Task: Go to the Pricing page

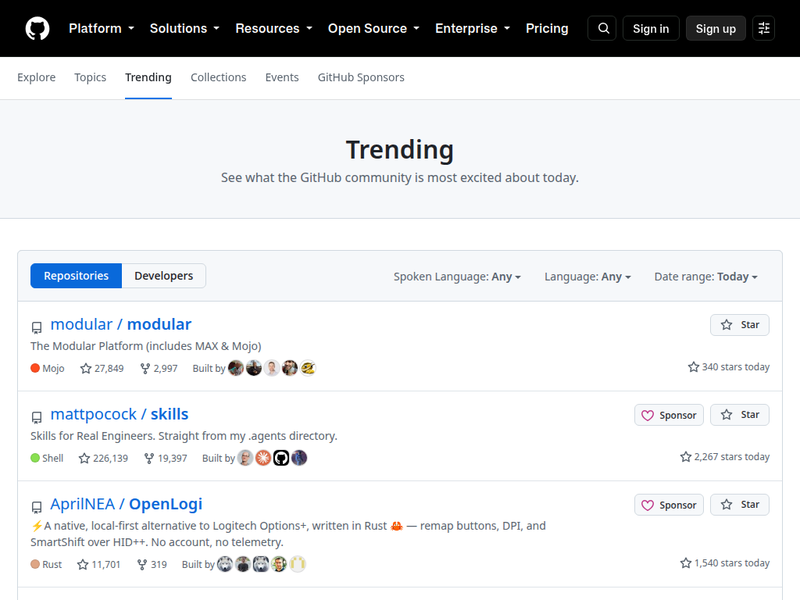Action: (547, 29)
